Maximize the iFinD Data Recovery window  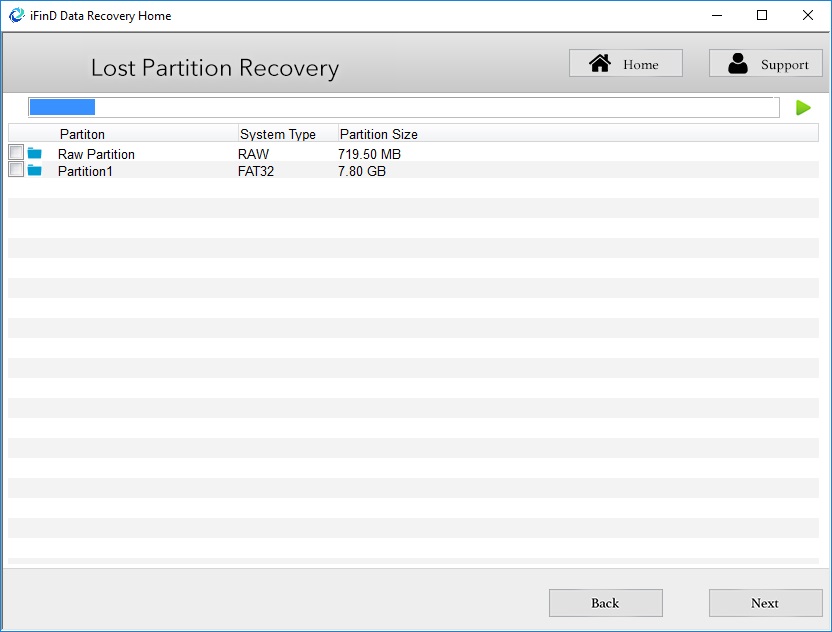[762, 15]
